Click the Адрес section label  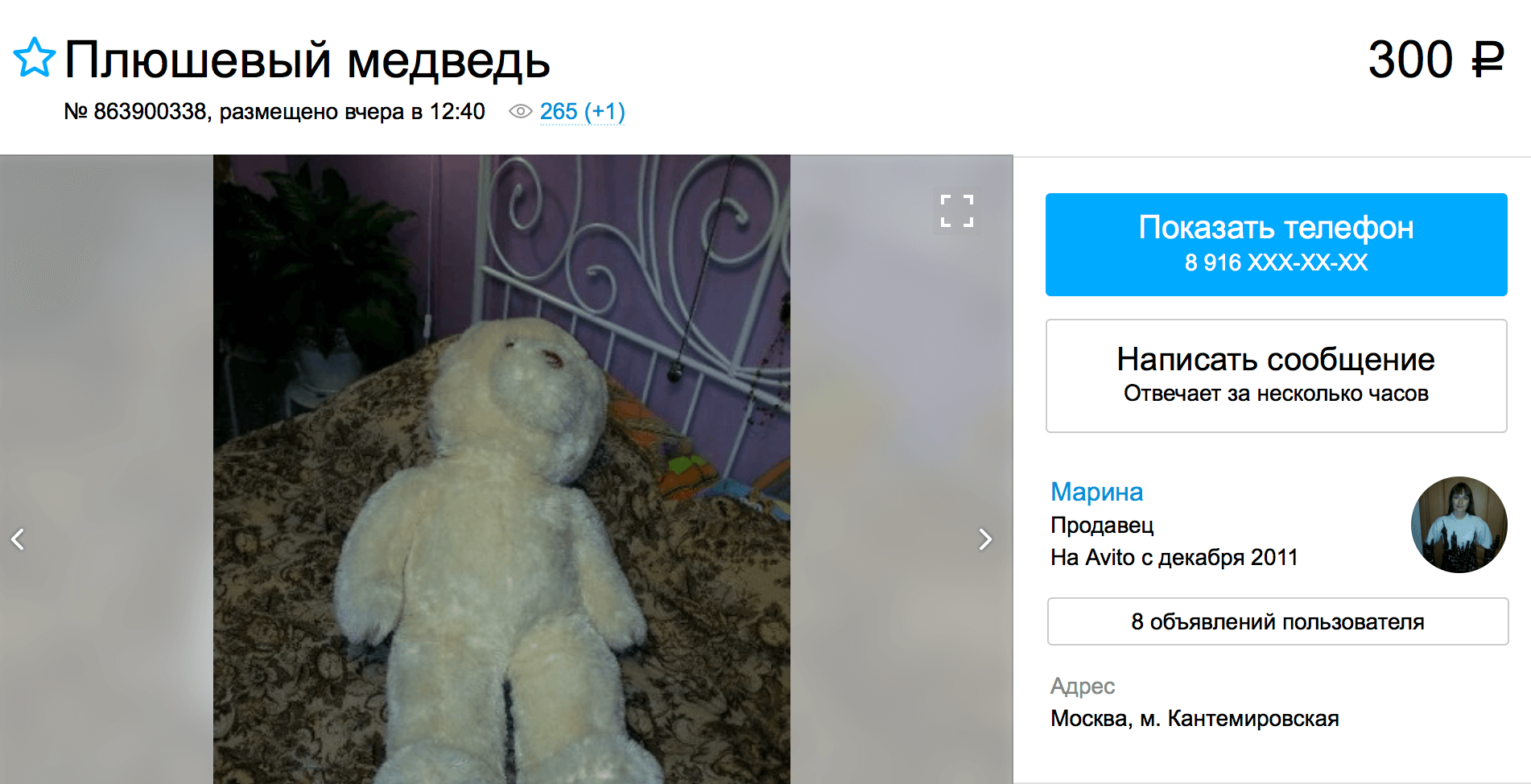[x=1083, y=686]
